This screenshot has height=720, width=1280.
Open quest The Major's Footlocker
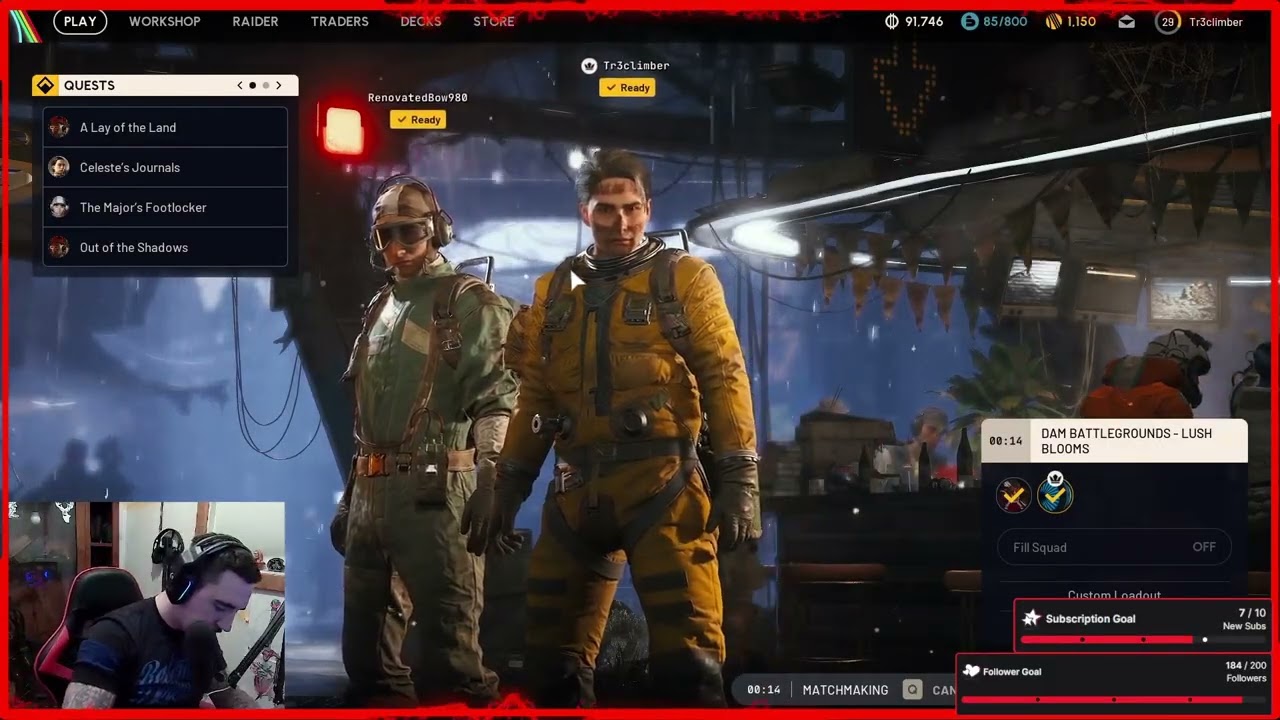point(165,207)
